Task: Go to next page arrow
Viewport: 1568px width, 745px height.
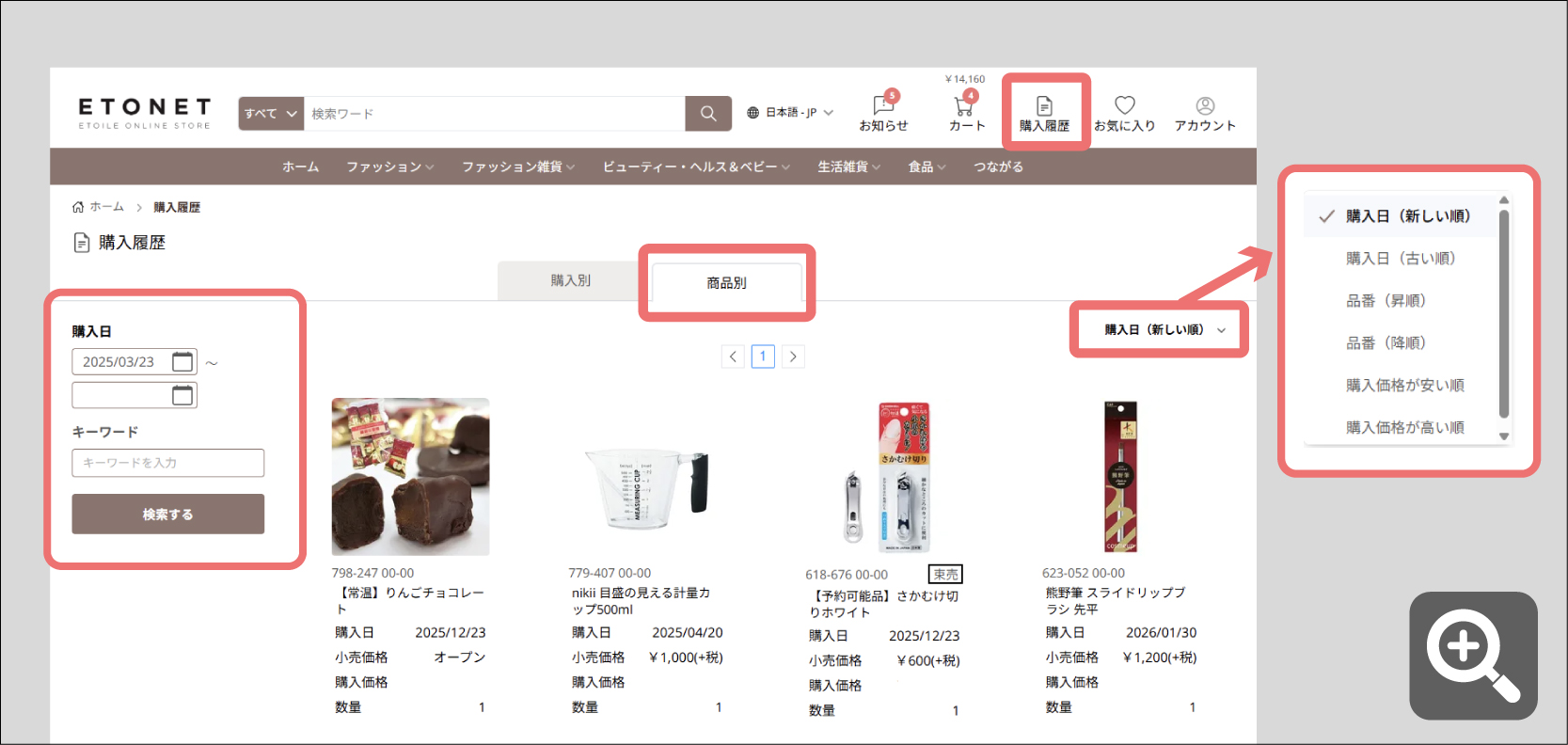Action: [793, 357]
